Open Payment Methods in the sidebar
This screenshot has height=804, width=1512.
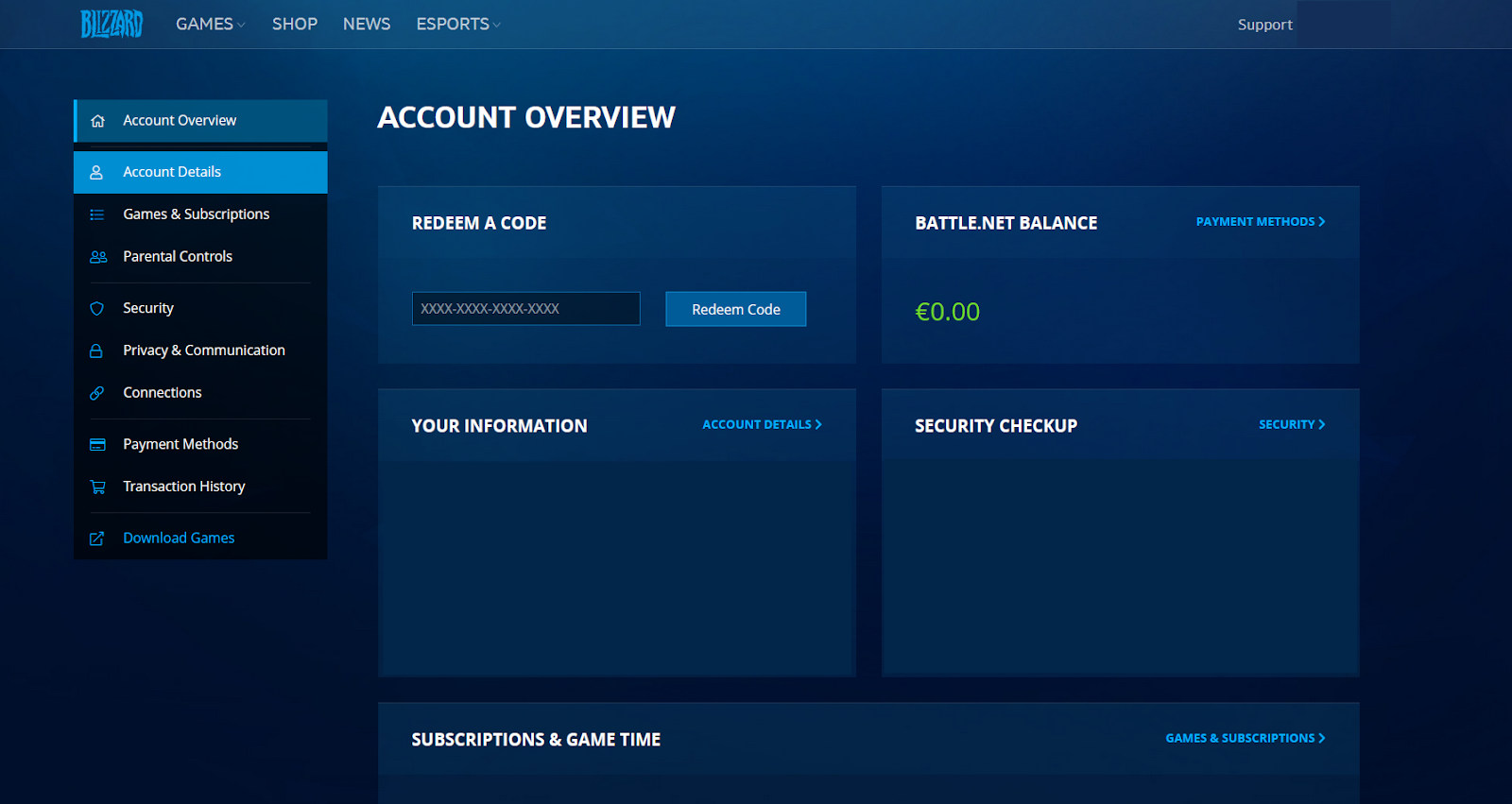[200, 444]
